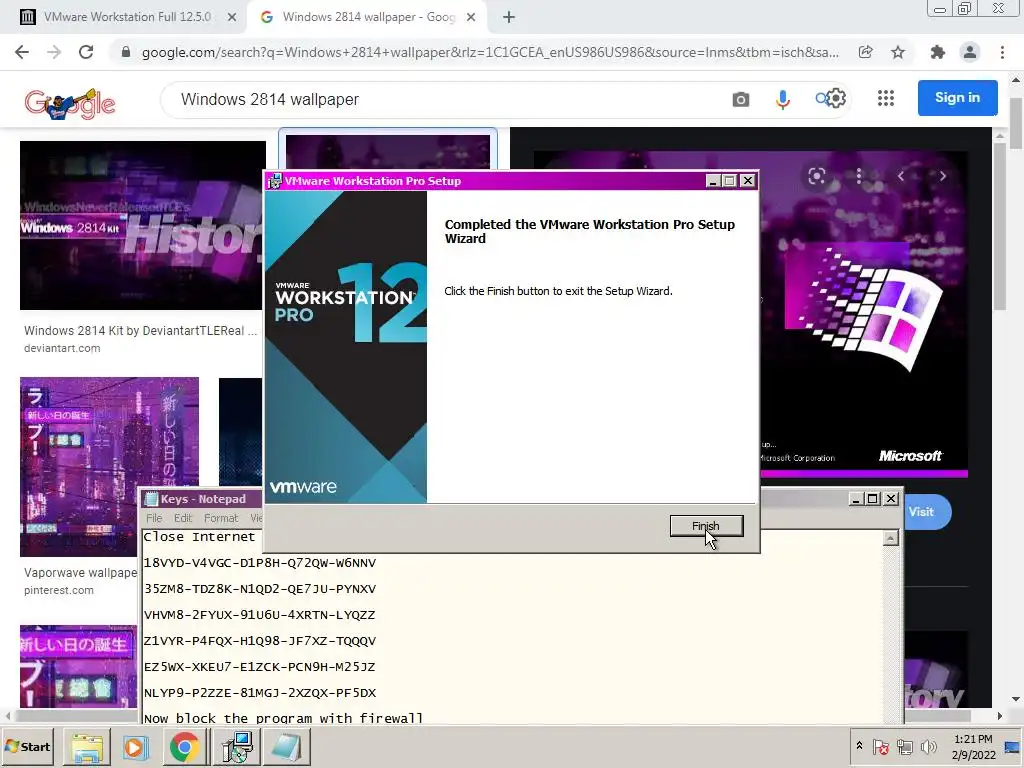Click key EZ5WX-XKEU7-E1ZCK-PCN9H-M25JZ in Notepad
The height and width of the screenshot is (768, 1024).
coord(259,667)
